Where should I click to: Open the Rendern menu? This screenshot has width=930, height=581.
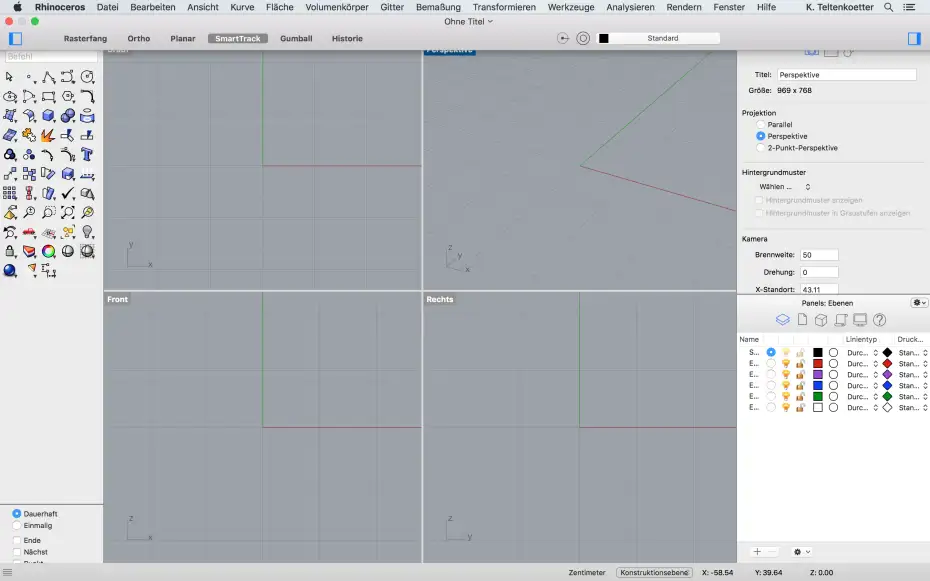click(687, 7)
